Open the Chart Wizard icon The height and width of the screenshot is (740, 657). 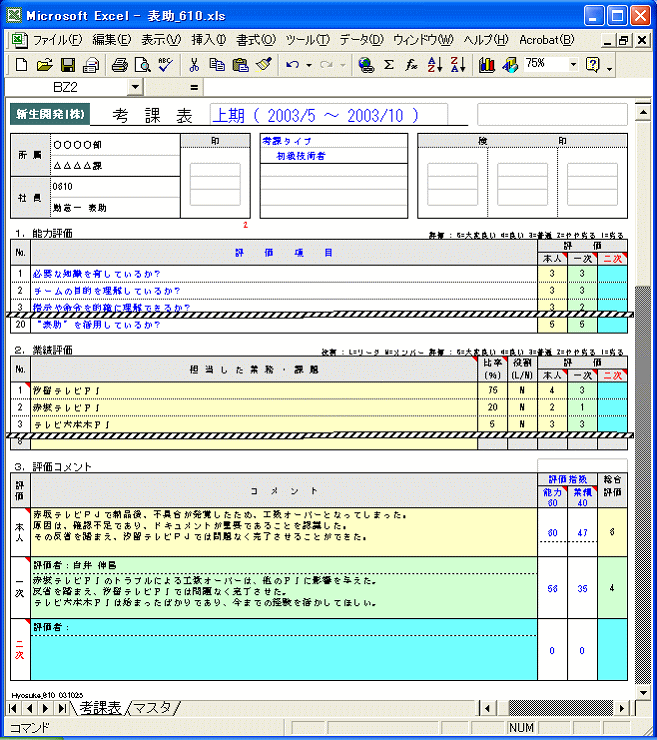tap(487, 65)
